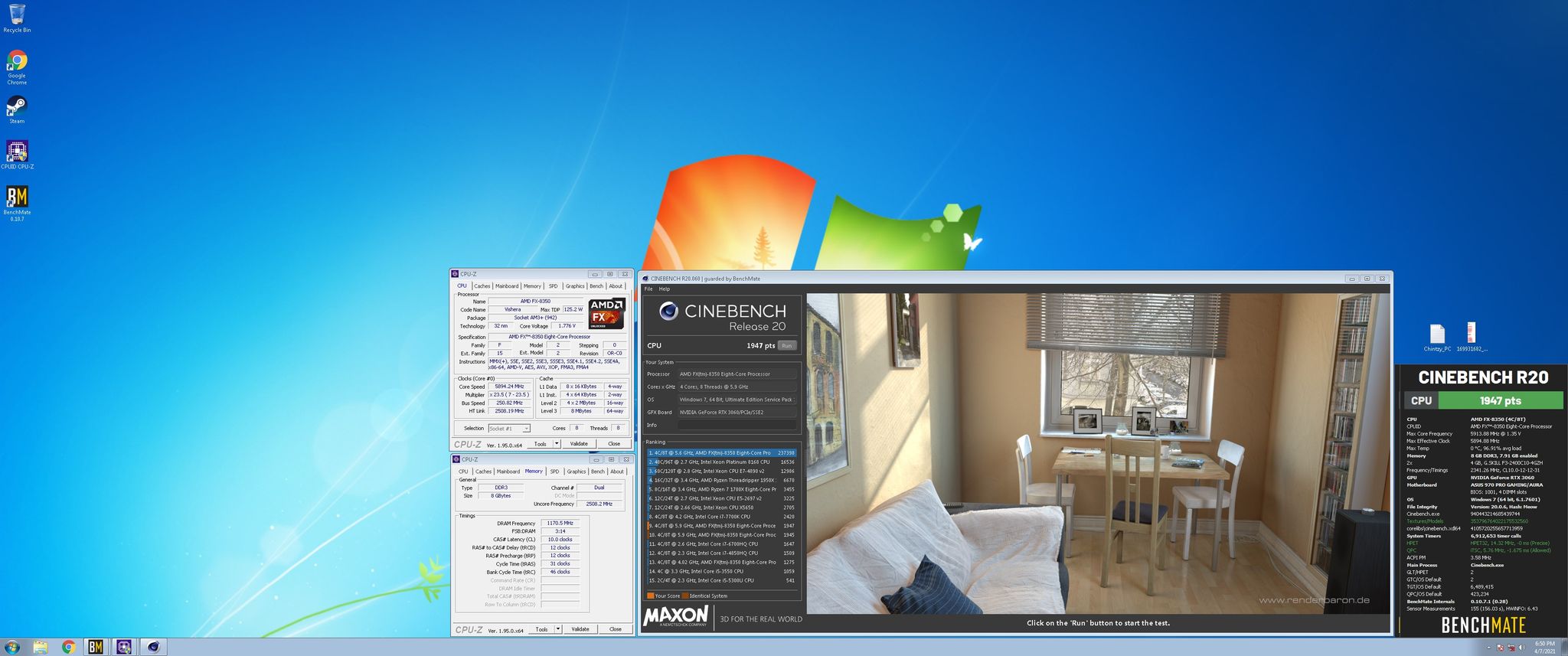Click Tools button in upper CPU-Z window
This screenshot has width=1568, height=656.
click(541, 444)
